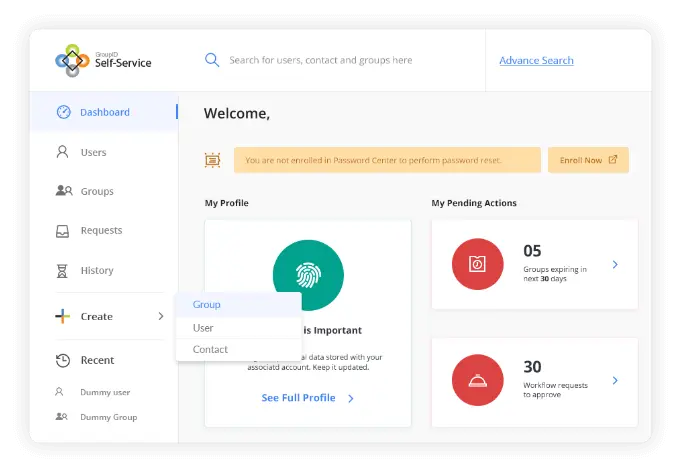Click the Users person icon

point(63,152)
